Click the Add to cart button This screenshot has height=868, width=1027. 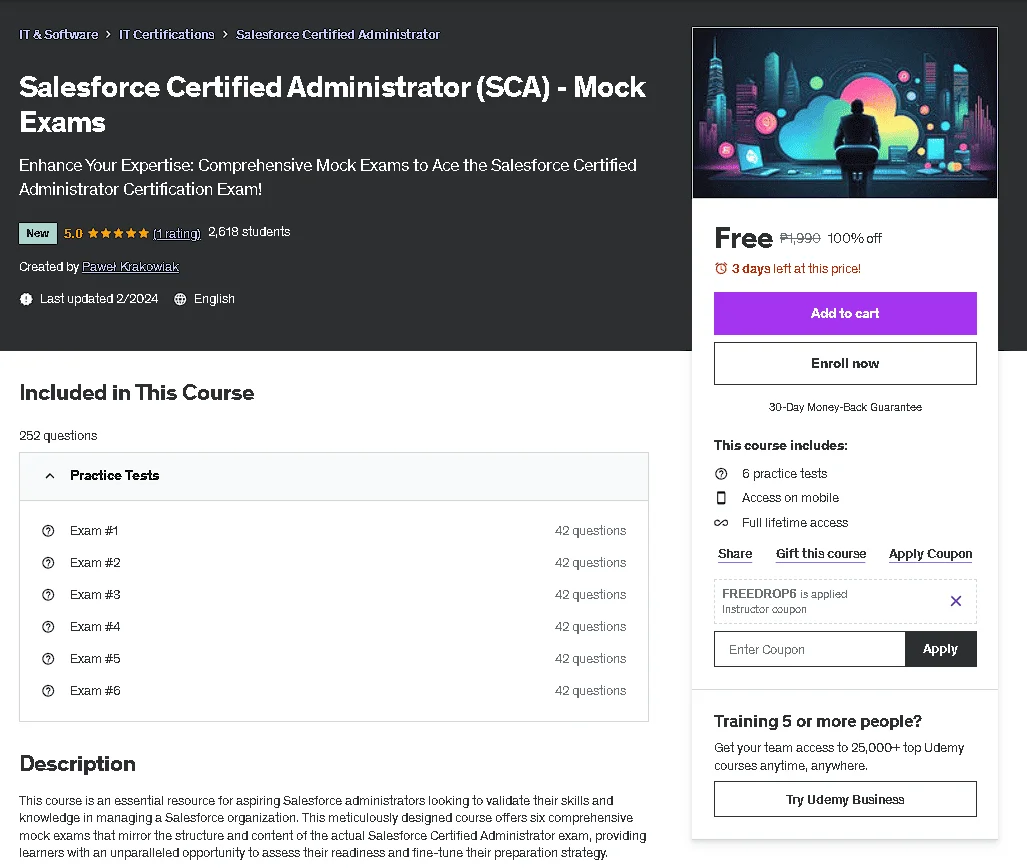845,314
